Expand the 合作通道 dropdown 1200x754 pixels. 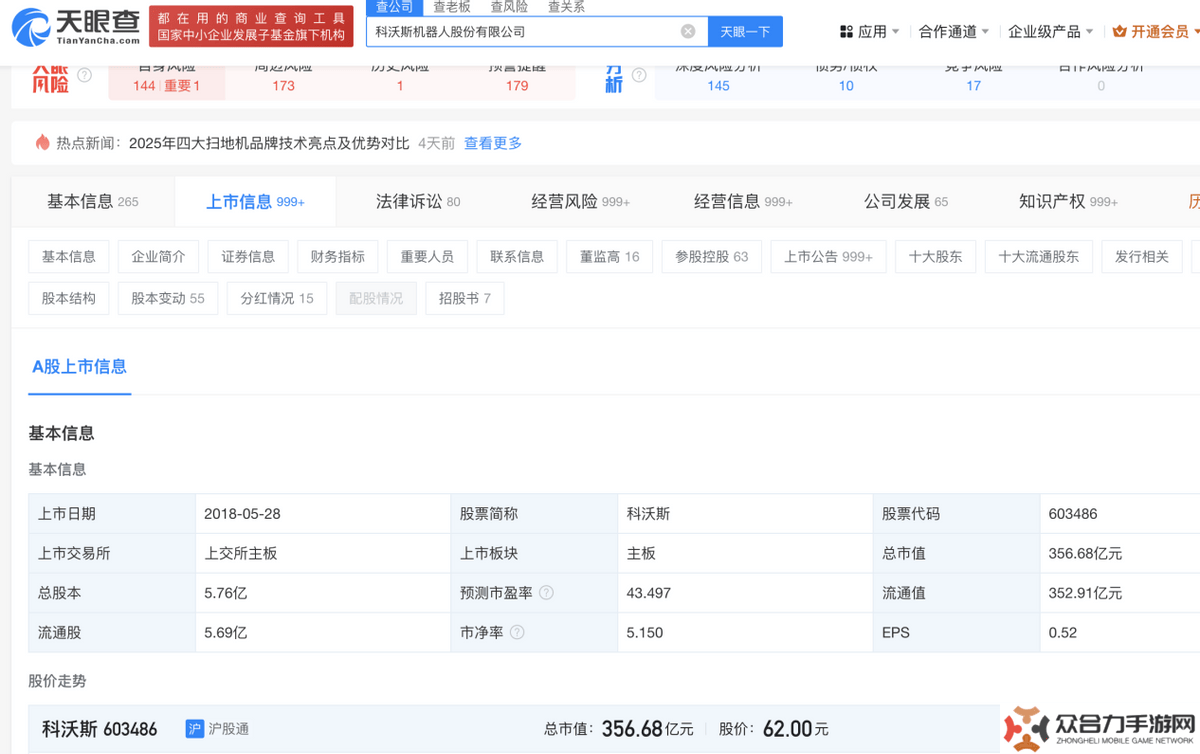(954, 32)
